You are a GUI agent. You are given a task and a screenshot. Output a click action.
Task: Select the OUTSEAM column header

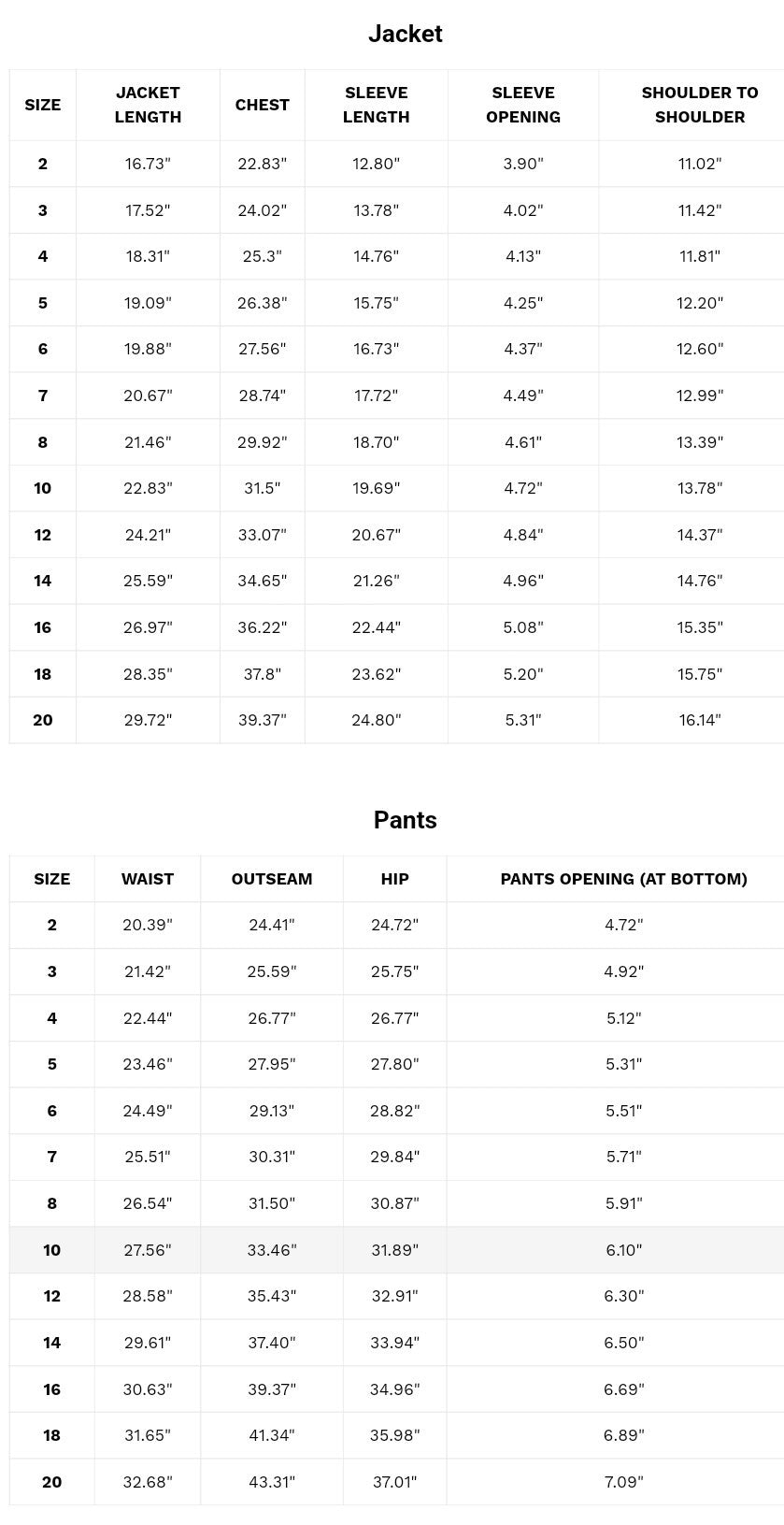point(272,879)
